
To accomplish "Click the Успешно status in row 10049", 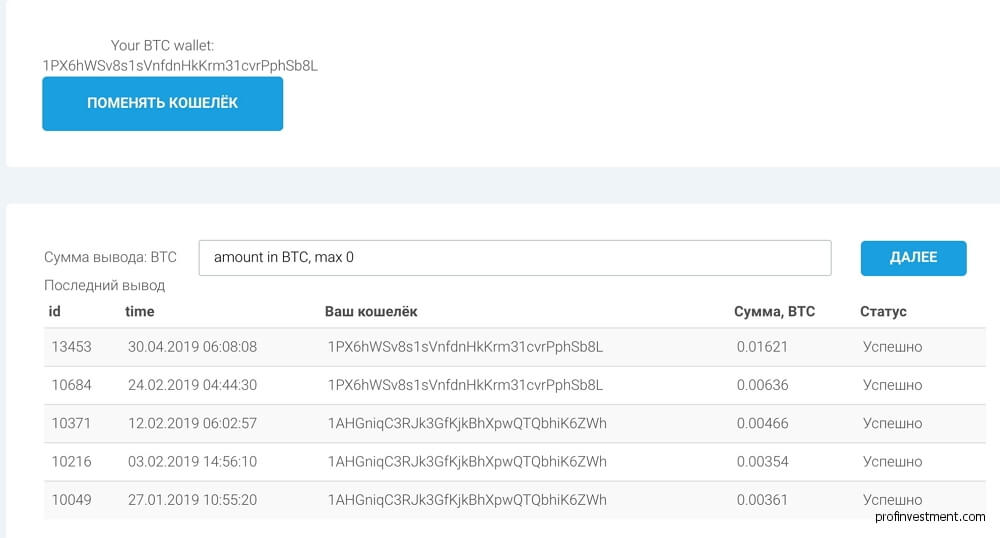I will click(x=893, y=500).
